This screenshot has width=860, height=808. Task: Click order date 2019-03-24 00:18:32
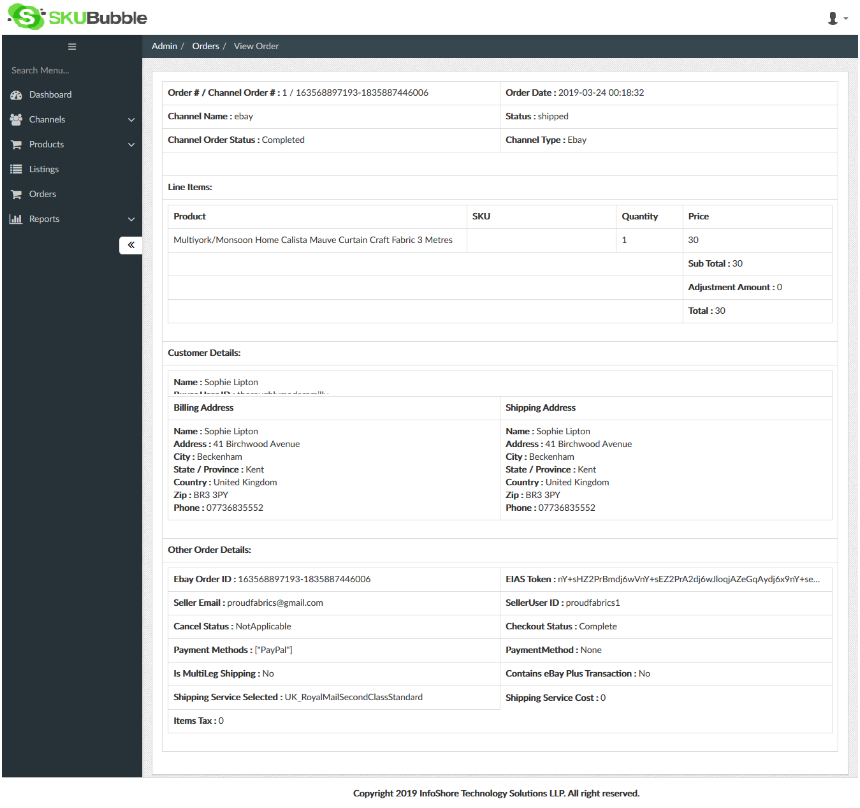click(601, 93)
